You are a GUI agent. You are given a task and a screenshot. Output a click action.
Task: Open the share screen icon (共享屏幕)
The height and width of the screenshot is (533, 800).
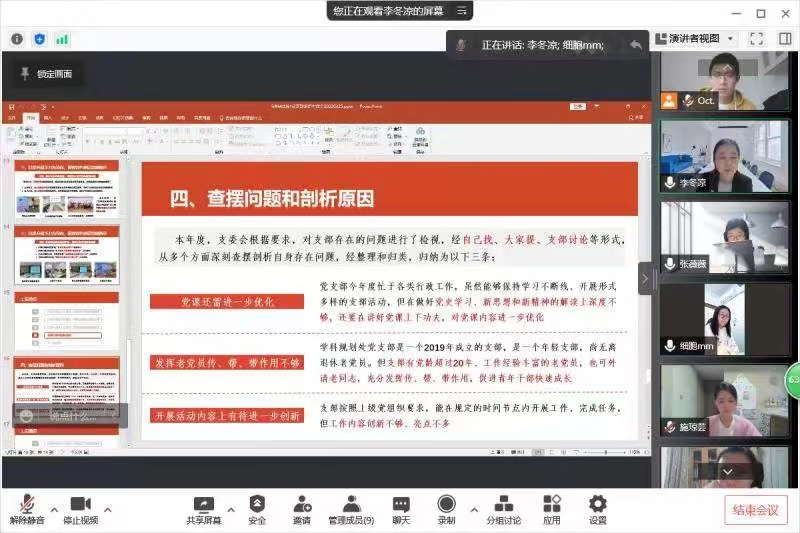203,505
